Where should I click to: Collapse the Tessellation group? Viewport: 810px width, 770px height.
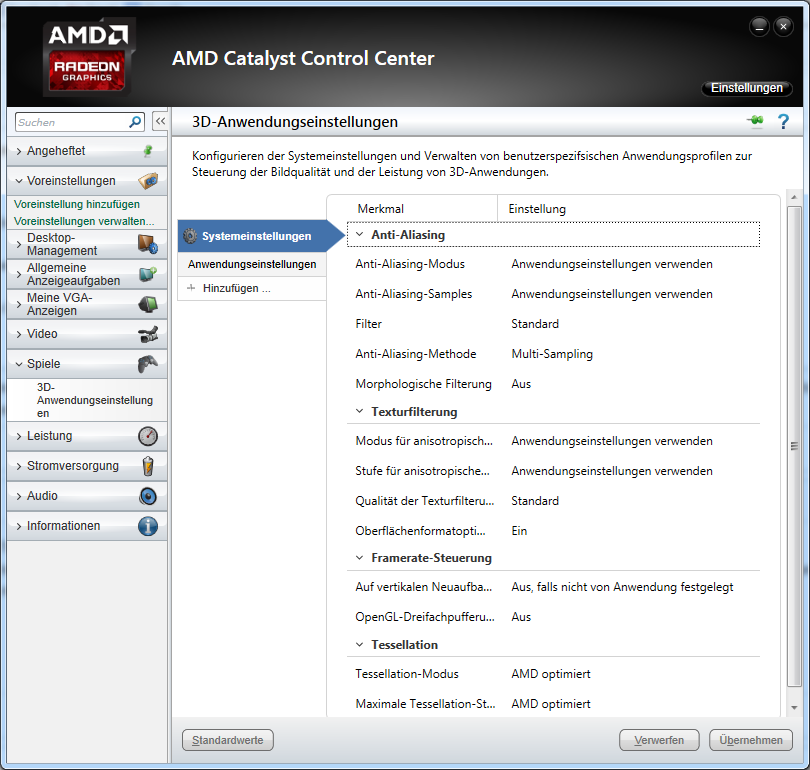click(x=360, y=645)
